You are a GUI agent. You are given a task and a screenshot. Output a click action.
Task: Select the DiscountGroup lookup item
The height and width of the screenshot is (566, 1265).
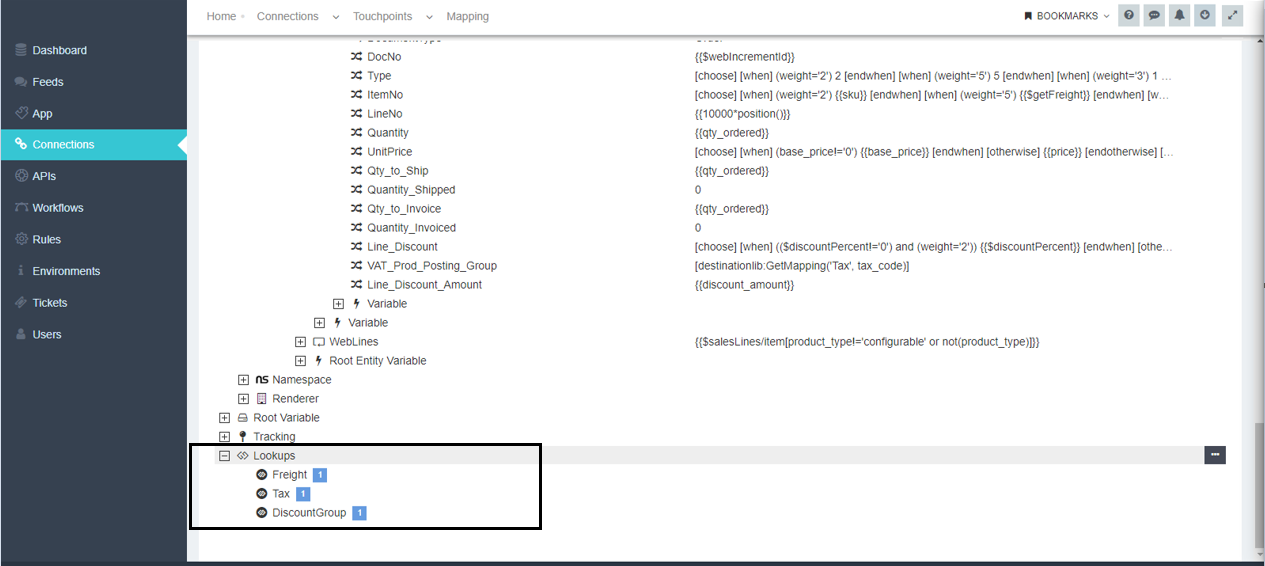point(309,513)
